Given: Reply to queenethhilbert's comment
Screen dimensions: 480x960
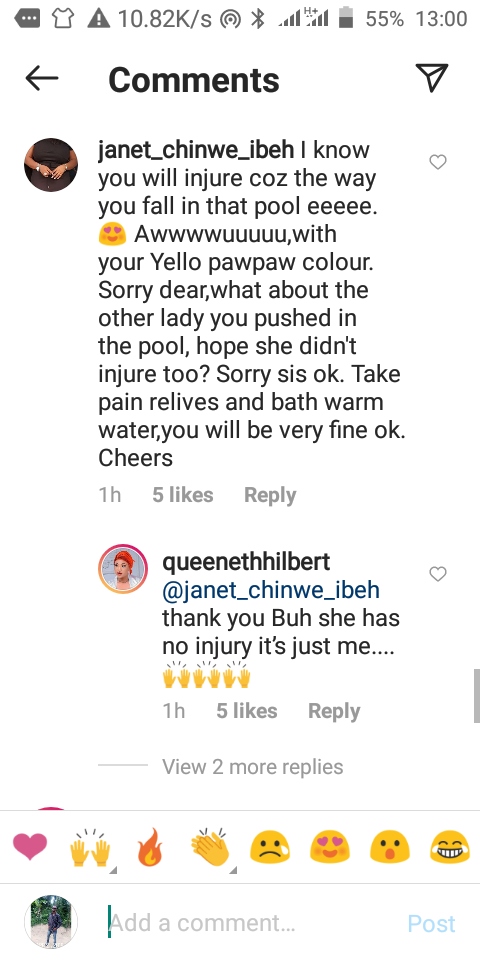Looking at the screenshot, I should pyautogui.click(x=334, y=711).
